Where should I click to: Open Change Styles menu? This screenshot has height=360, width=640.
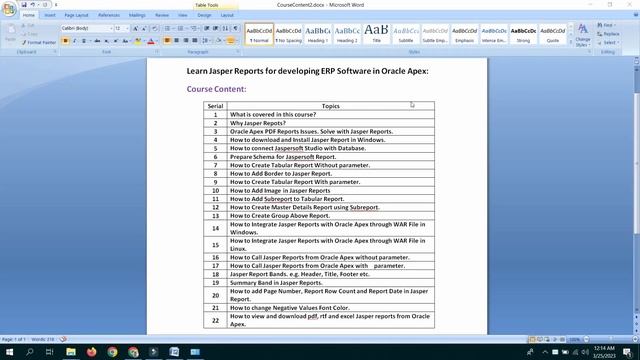[x=583, y=35]
